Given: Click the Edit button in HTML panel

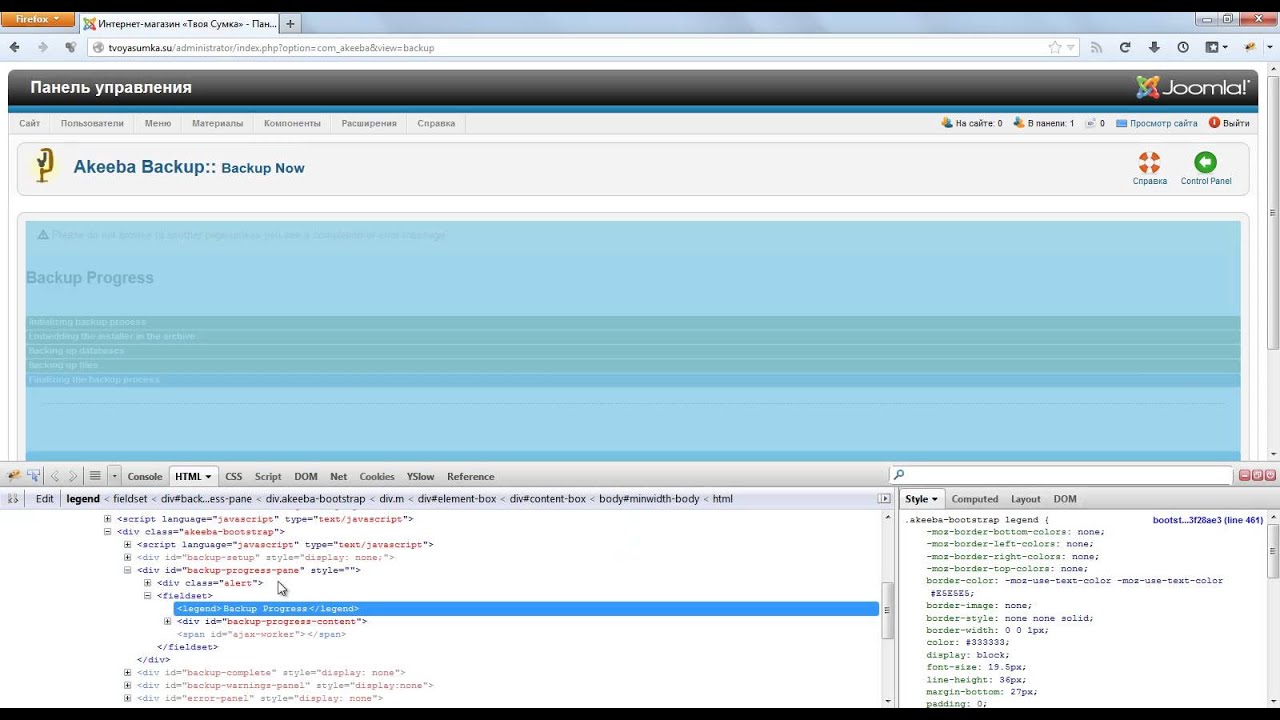Looking at the screenshot, I should [45, 499].
